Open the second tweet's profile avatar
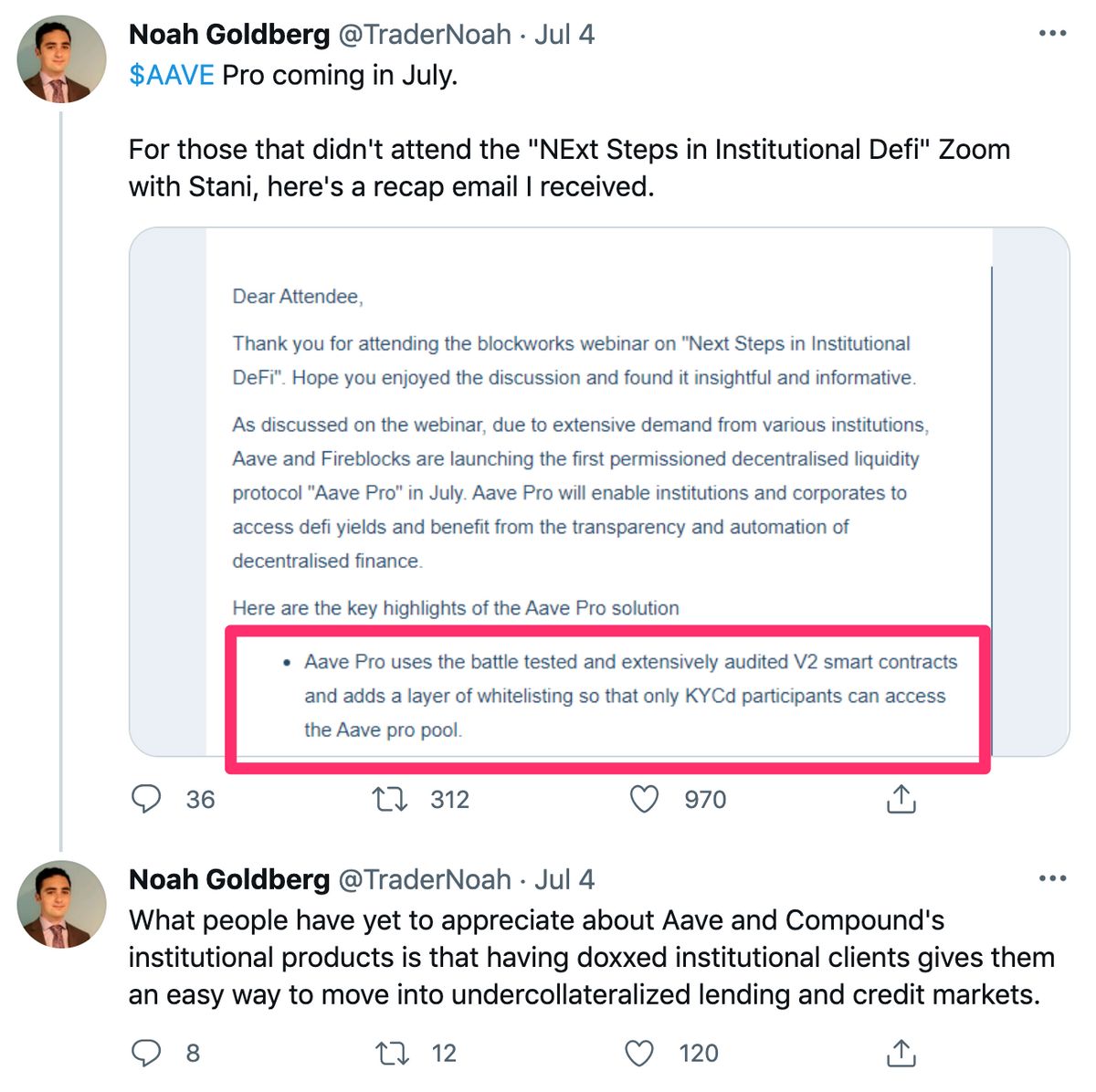1096x1092 pixels. (x=61, y=904)
